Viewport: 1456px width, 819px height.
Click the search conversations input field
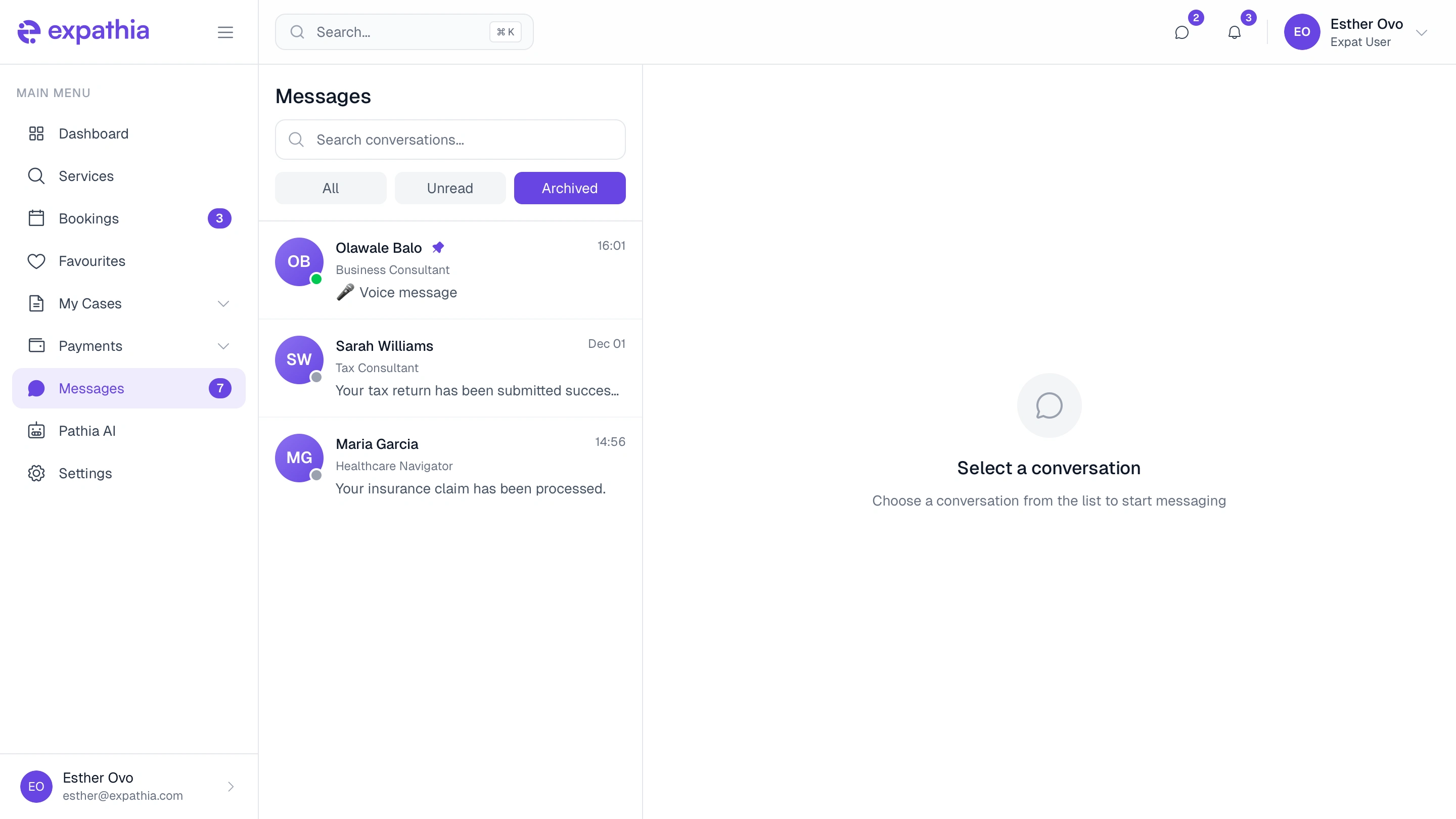tap(450, 140)
